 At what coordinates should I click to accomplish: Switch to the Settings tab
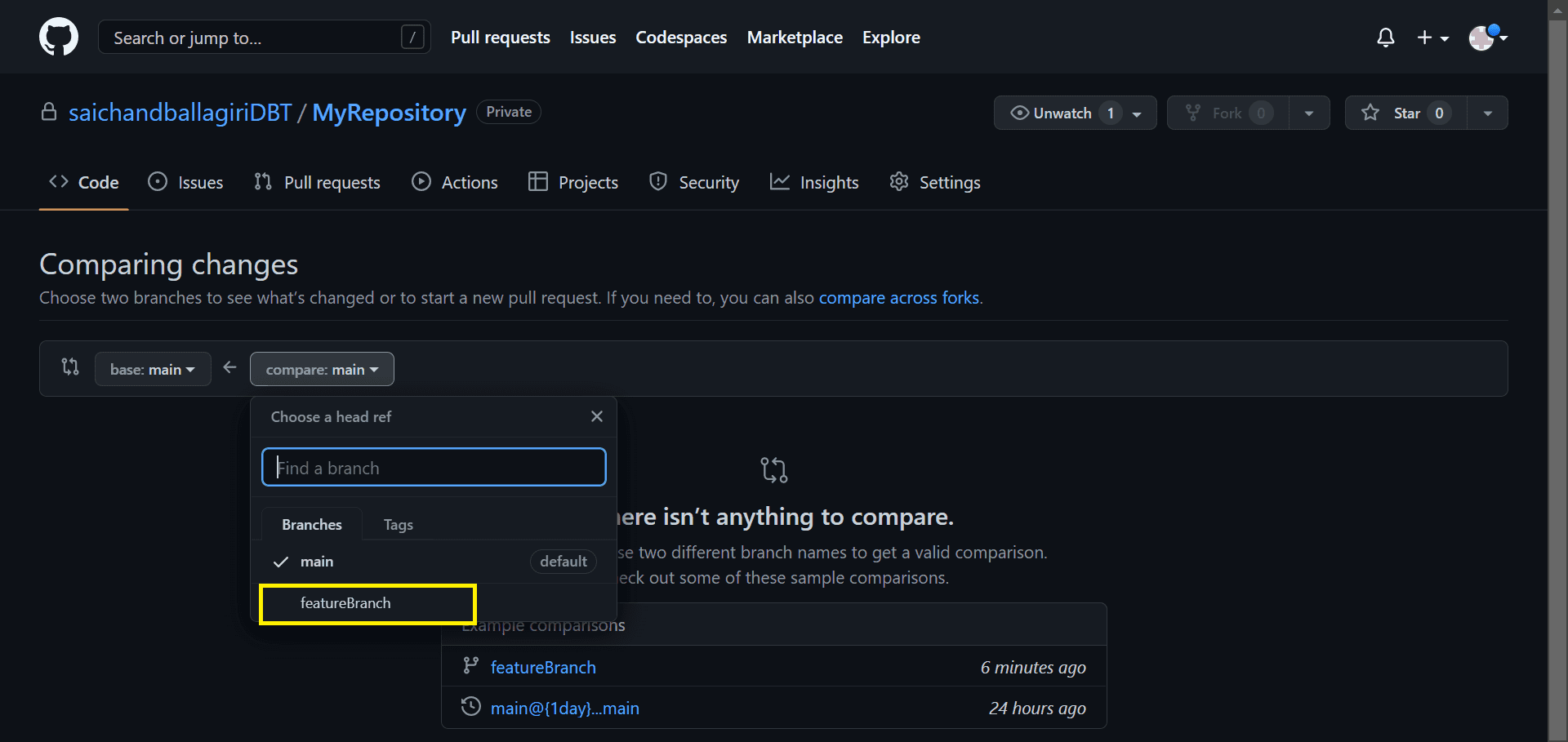click(935, 182)
